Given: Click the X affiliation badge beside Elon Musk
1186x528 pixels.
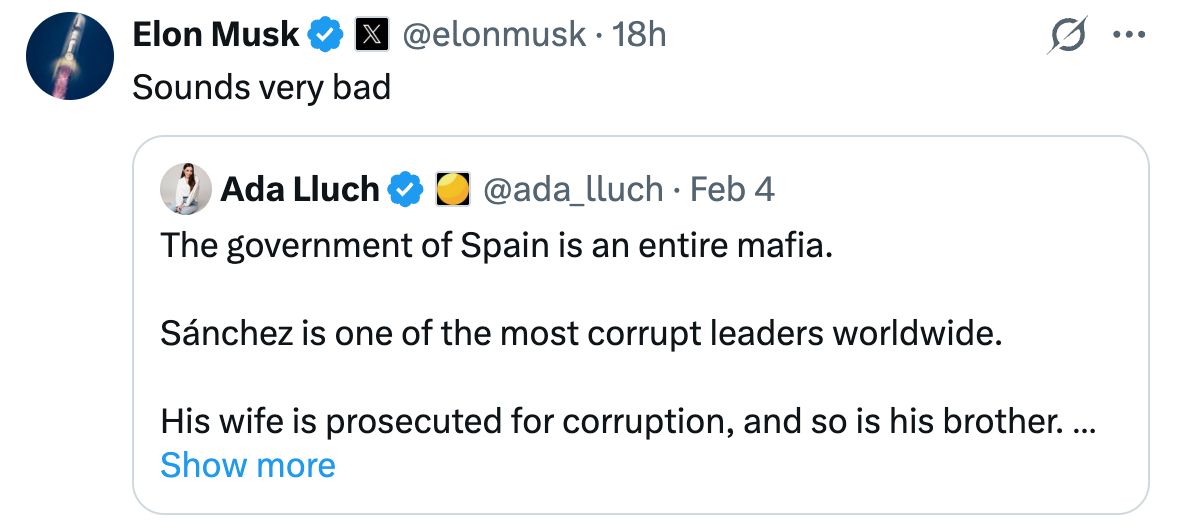Looking at the screenshot, I should tap(371, 35).
